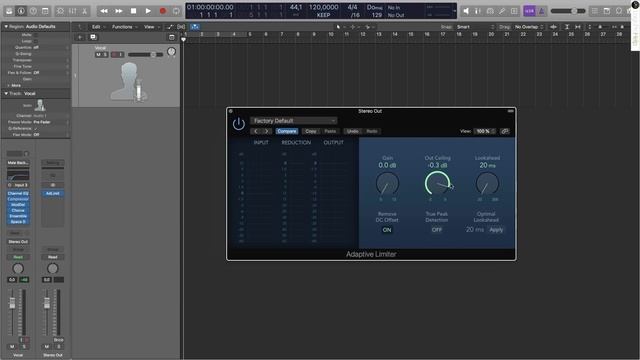The width and height of the screenshot is (640, 360).
Task: Open List Editors
Action: 595,11
